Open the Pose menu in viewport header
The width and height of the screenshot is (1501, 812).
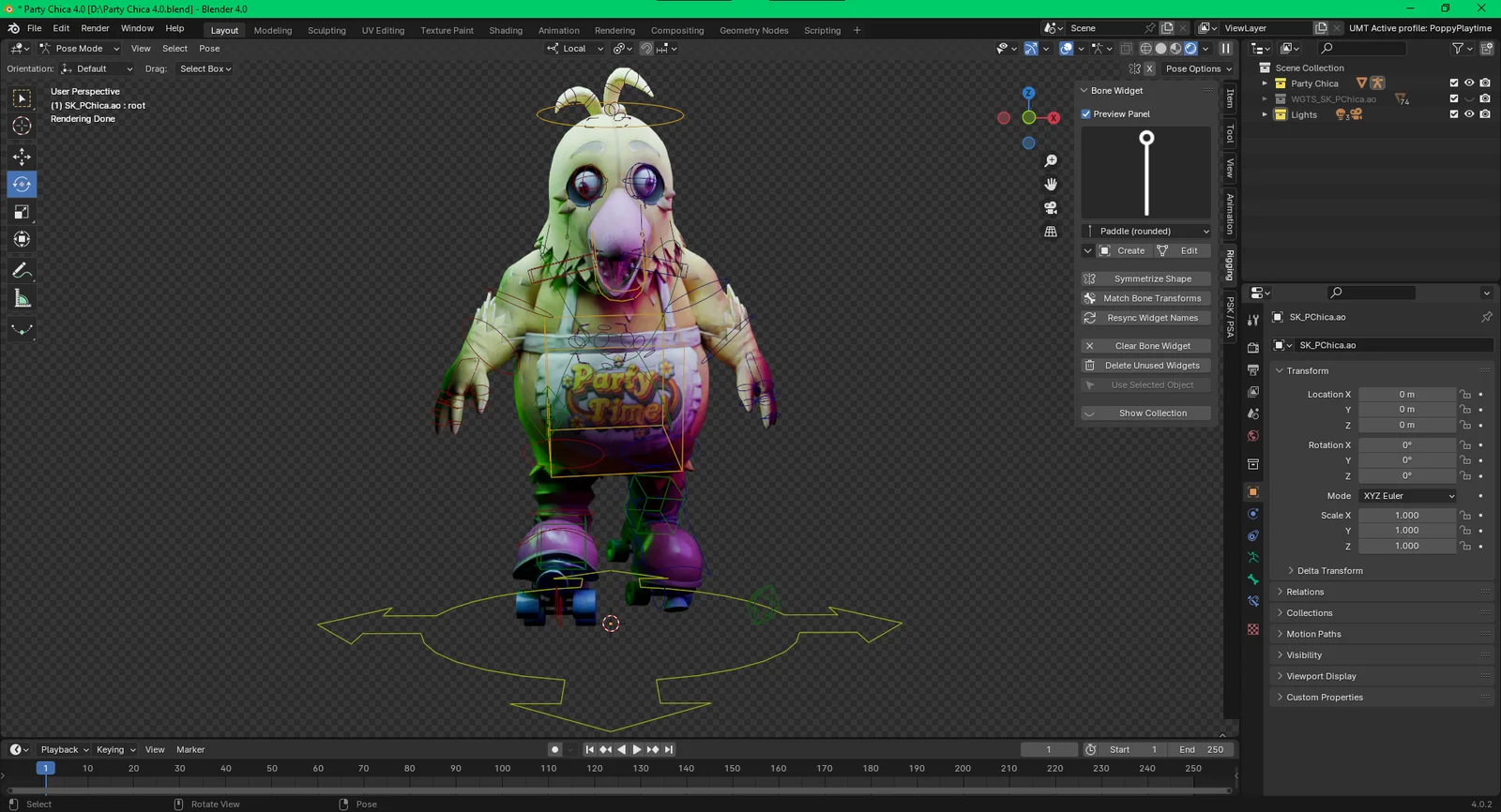click(x=209, y=49)
